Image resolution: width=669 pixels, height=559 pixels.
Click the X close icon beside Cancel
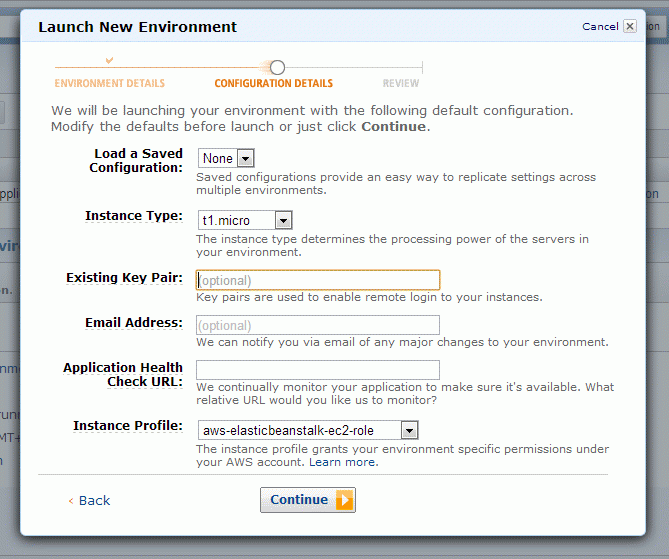click(630, 26)
